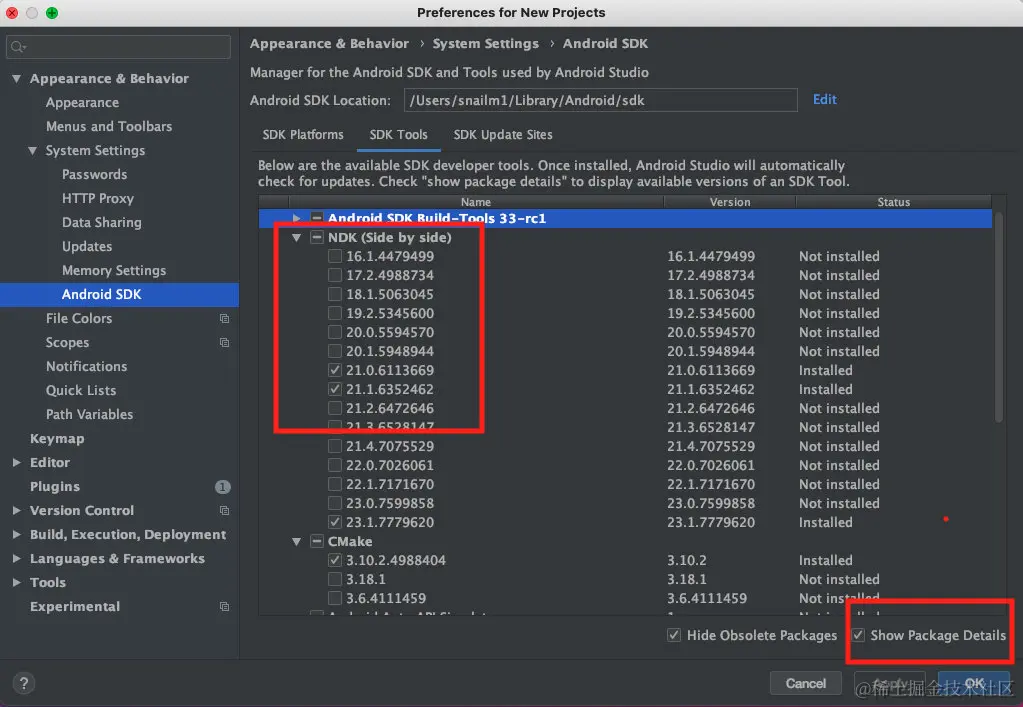This screenshot has width=1023, height=707.
Task: Click the SDK tools list vertical scrollbar
Action: 998,316
